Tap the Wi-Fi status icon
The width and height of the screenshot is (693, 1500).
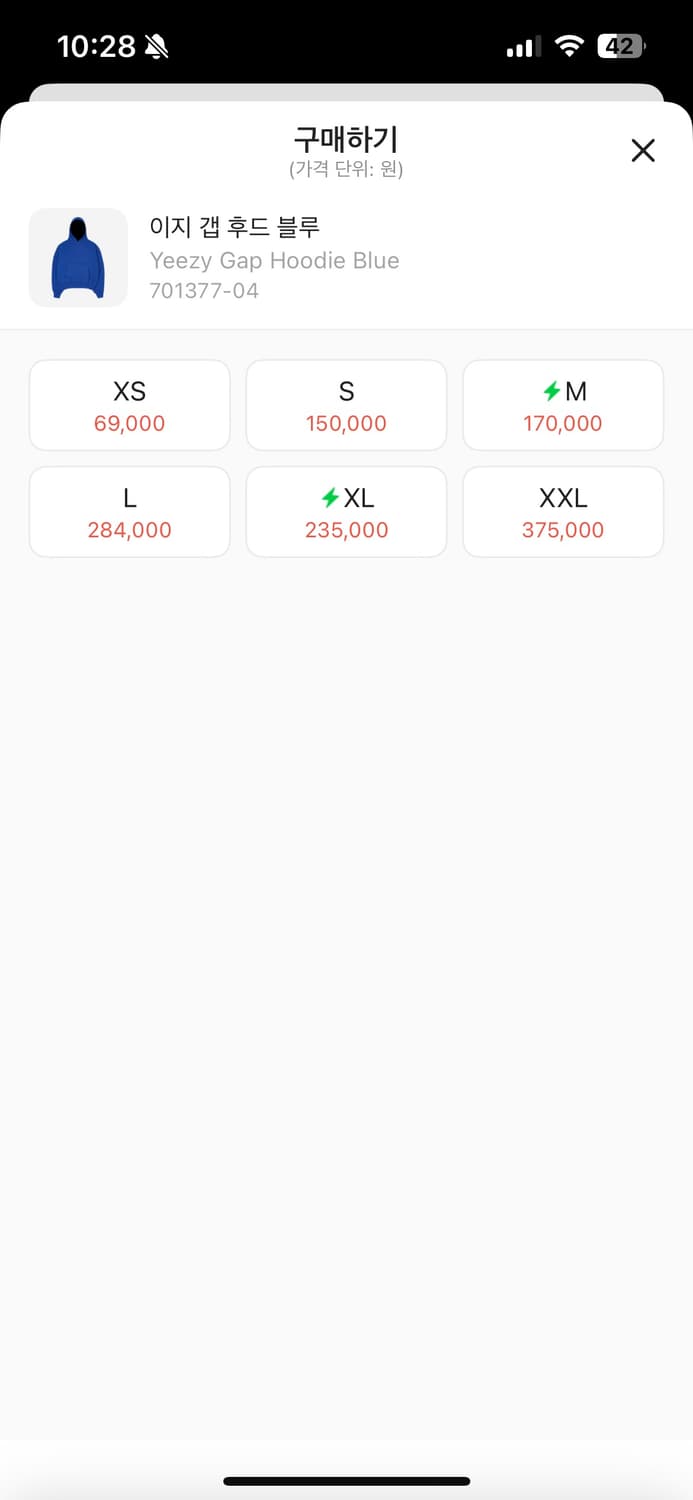[569, 46]
